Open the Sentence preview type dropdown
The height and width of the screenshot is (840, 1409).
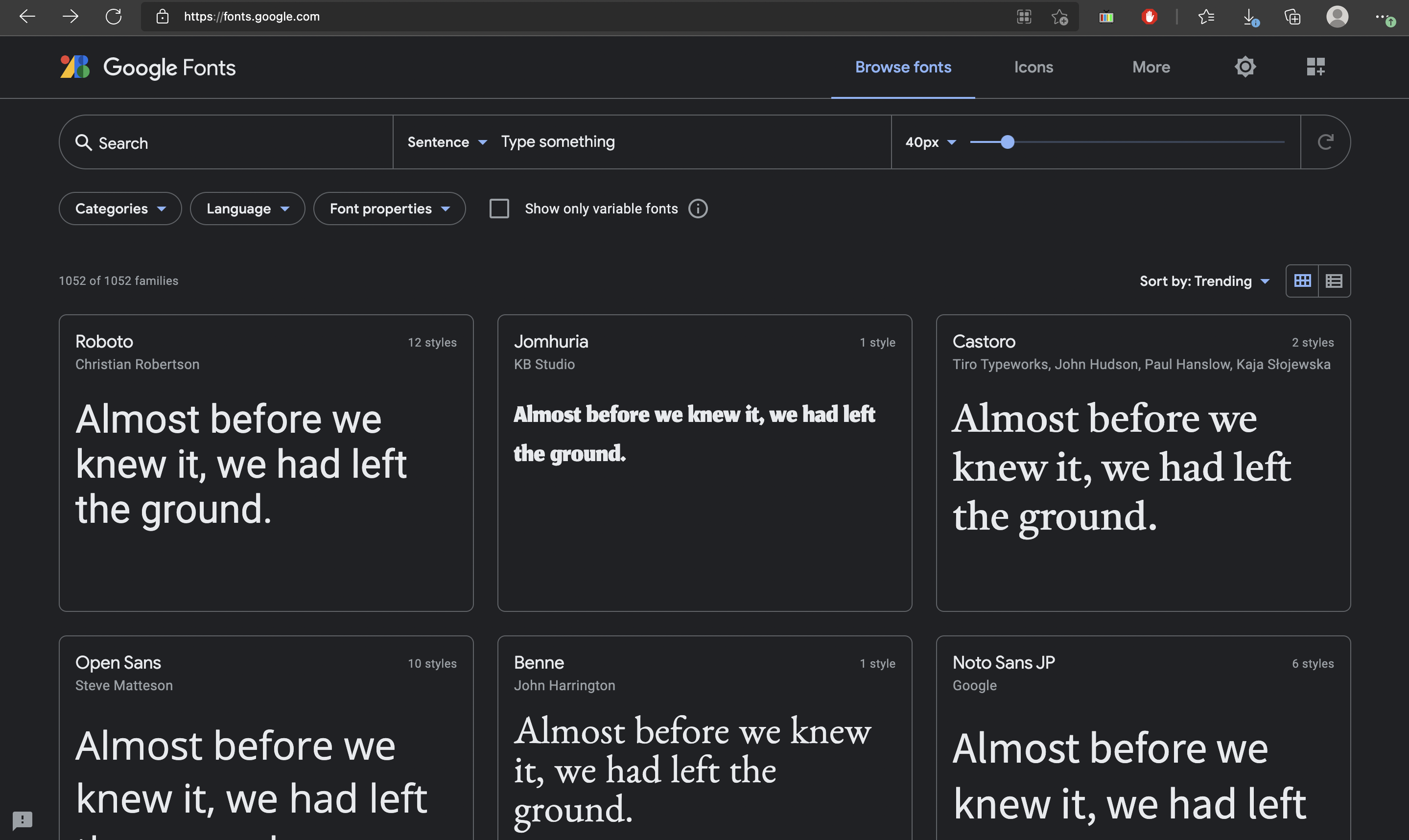pyautogui.click(x=447, y=142)
